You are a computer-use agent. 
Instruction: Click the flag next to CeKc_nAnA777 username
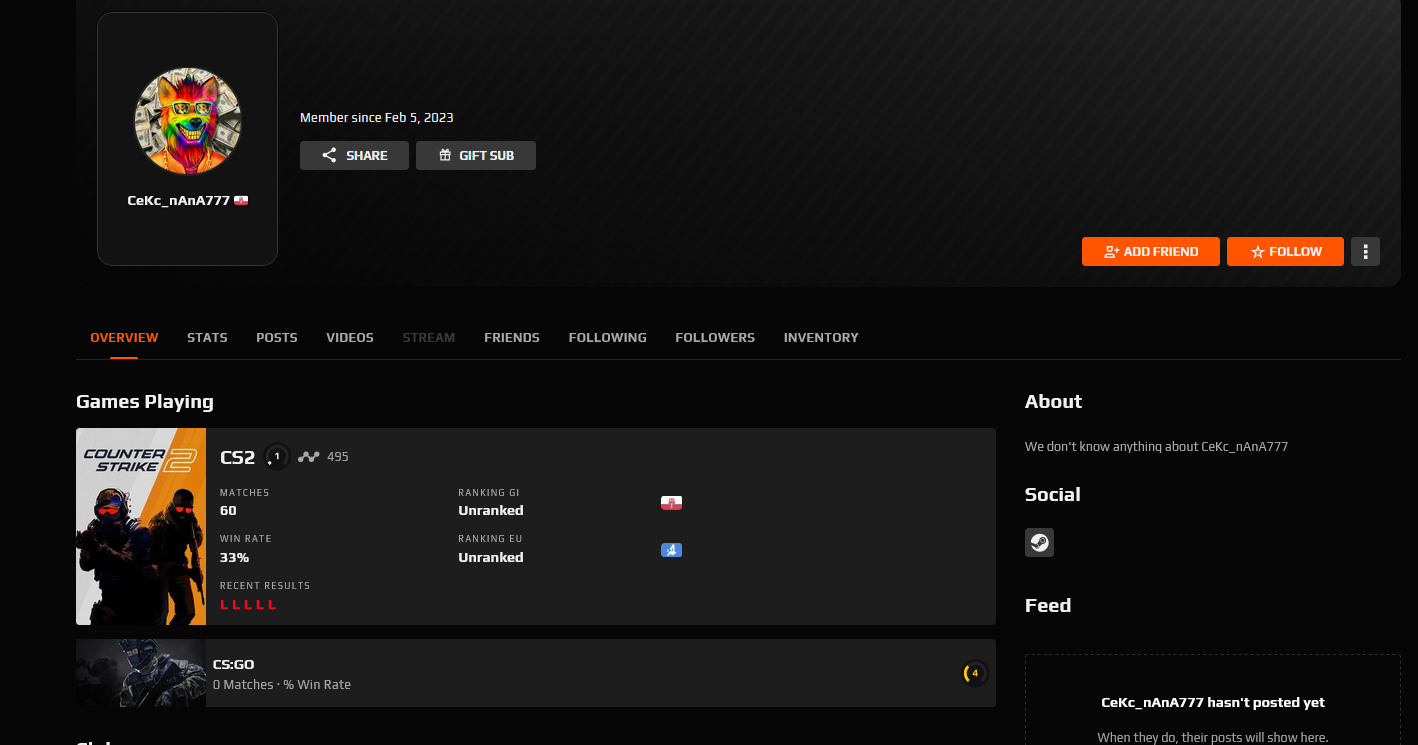[x=241, y=200]
